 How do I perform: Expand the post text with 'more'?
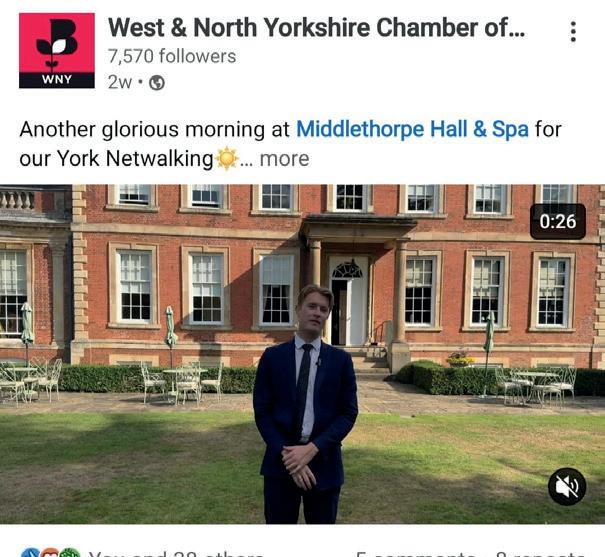coord(284,159)
